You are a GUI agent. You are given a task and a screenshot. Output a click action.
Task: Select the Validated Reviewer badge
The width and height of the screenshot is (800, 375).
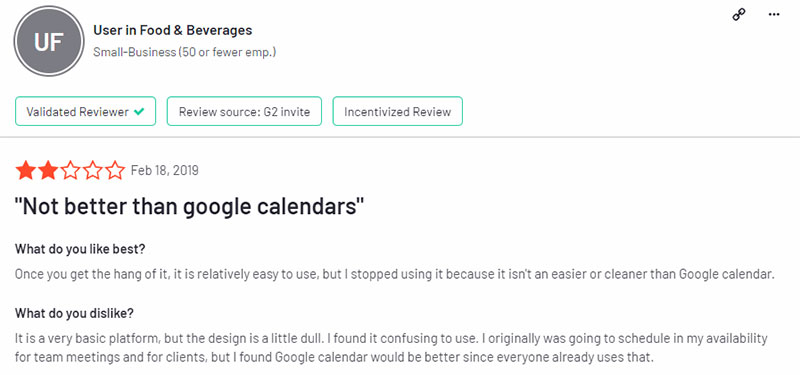[x=85, y=111]
